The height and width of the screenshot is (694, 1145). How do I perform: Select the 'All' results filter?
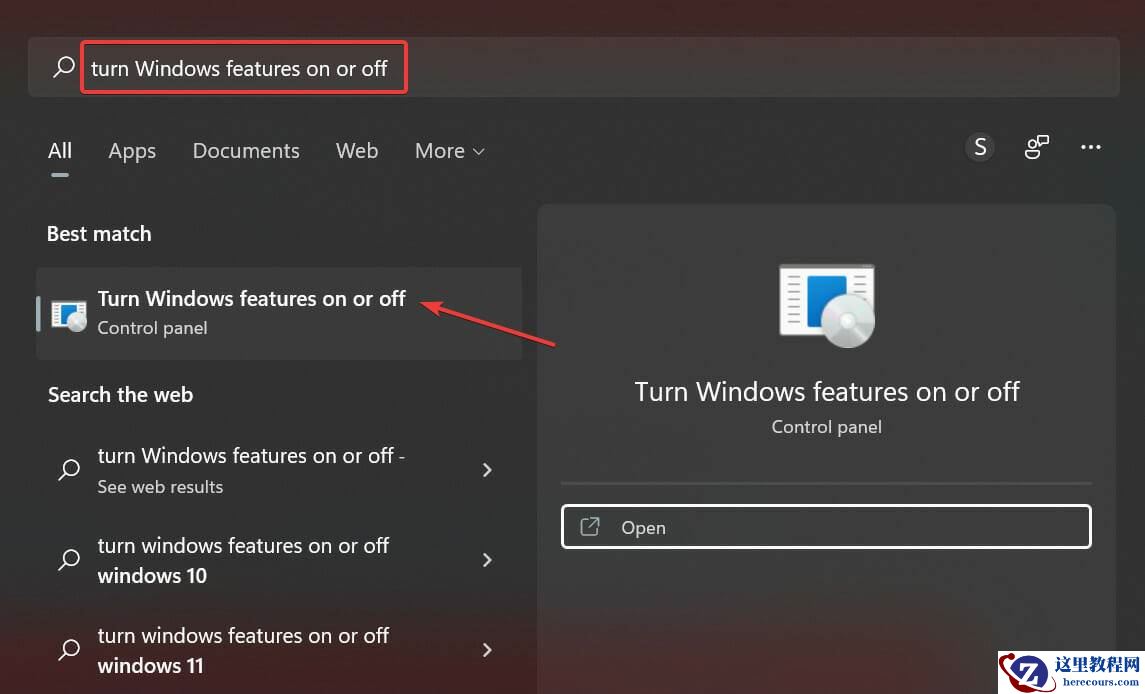[x=59, y=150]
